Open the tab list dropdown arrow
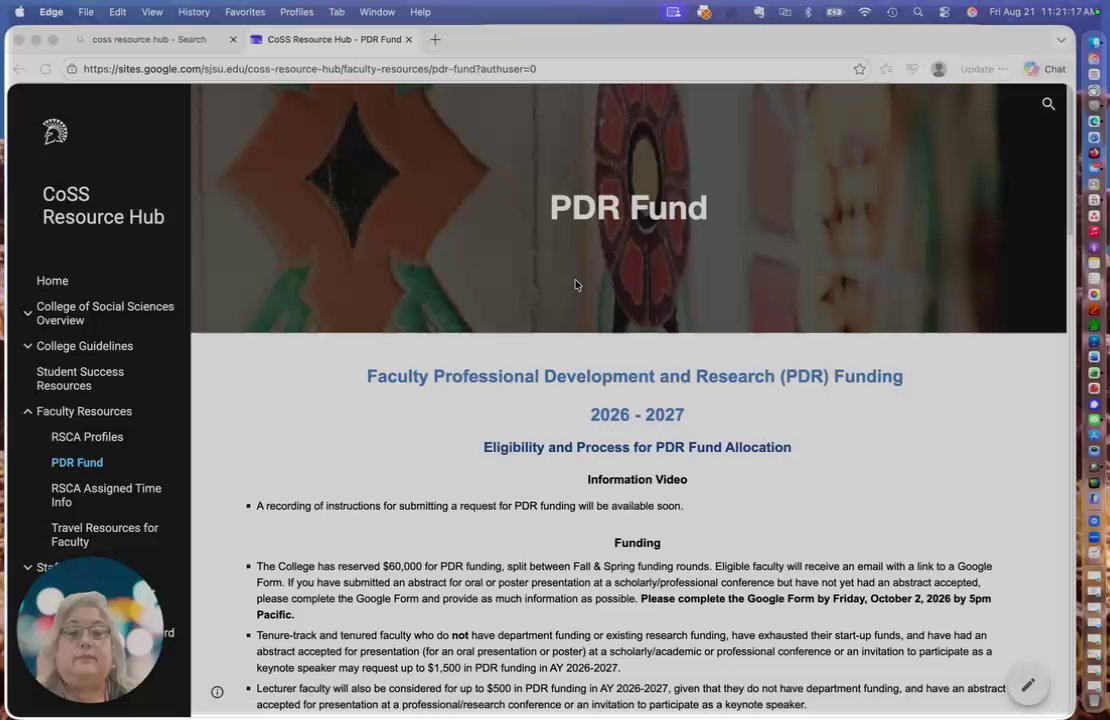Screen dimensions: 1110x720 1060,40
